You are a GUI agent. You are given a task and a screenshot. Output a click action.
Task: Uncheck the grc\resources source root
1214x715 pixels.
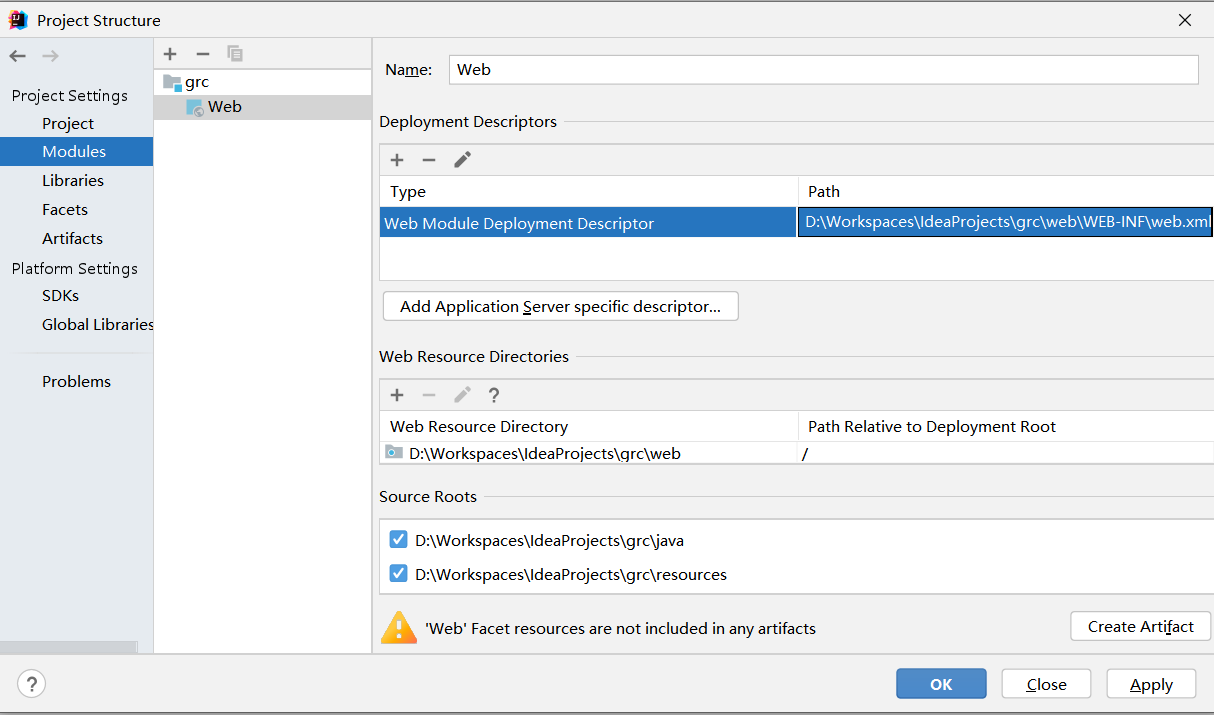pos(399,574)
